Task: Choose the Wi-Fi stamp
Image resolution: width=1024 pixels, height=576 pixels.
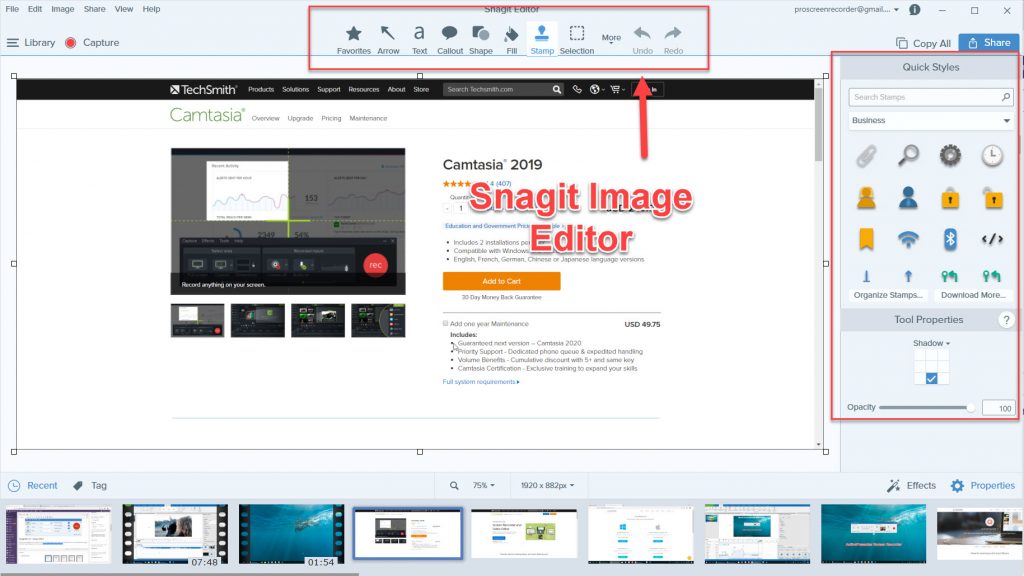Action: click(x=908, y=239)
